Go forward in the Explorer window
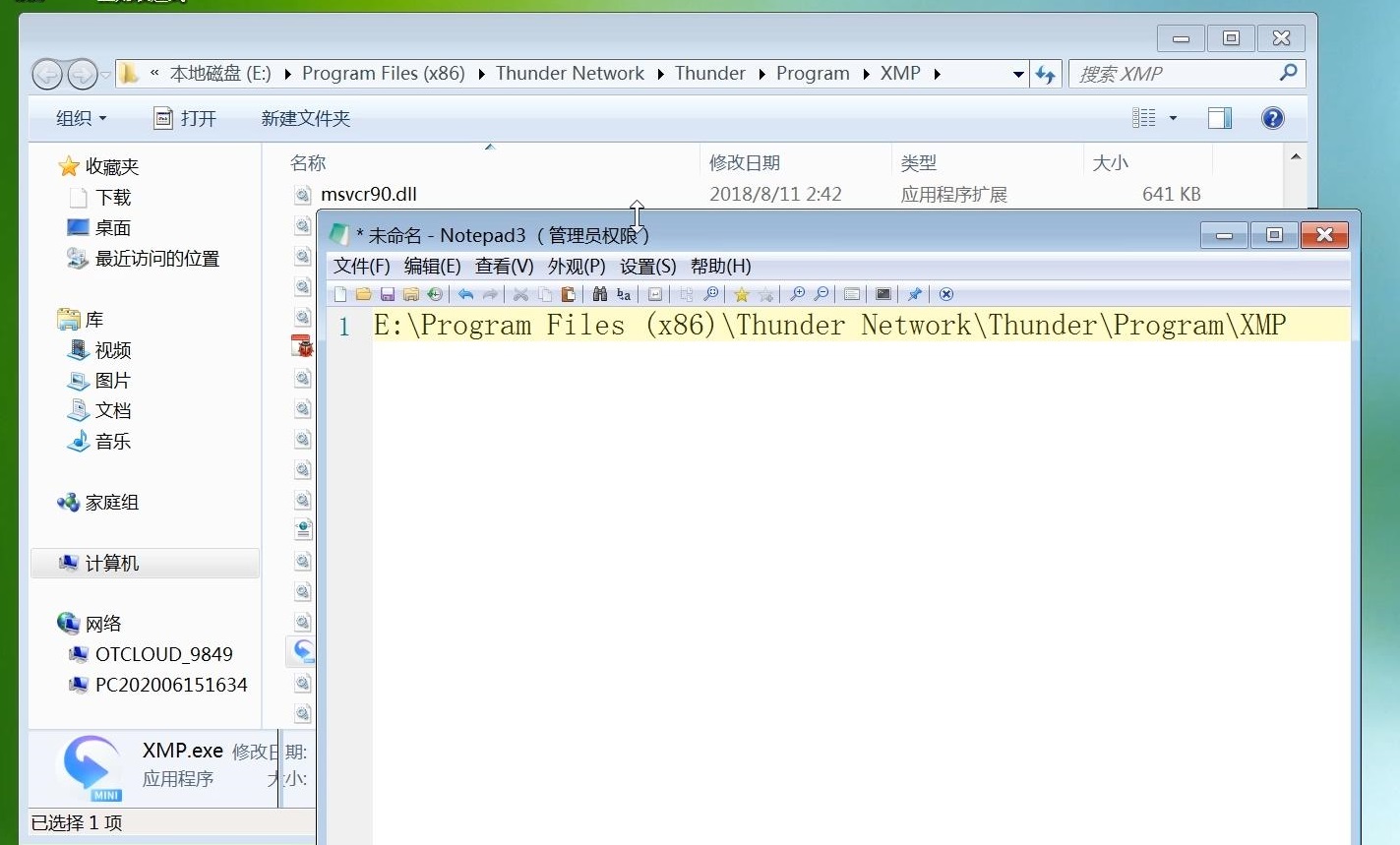The width and height of the screenshot is (1400, 845). click(x=83, y=74)
